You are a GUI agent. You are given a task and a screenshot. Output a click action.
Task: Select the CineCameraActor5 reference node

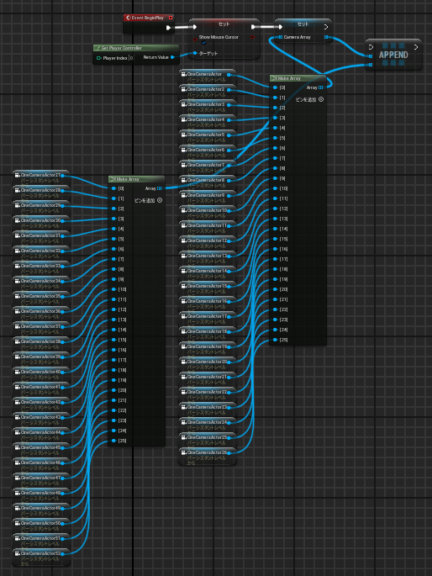(208, 137)
